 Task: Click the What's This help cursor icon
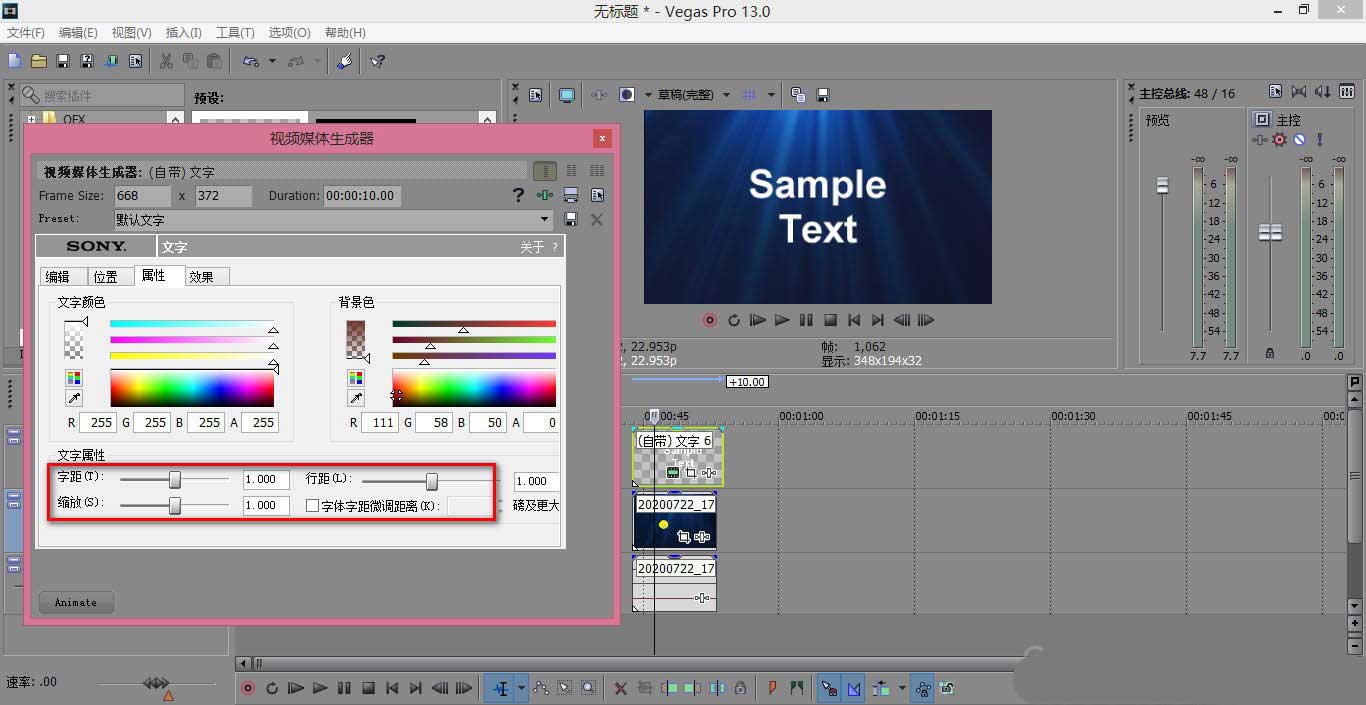point(377,61)
